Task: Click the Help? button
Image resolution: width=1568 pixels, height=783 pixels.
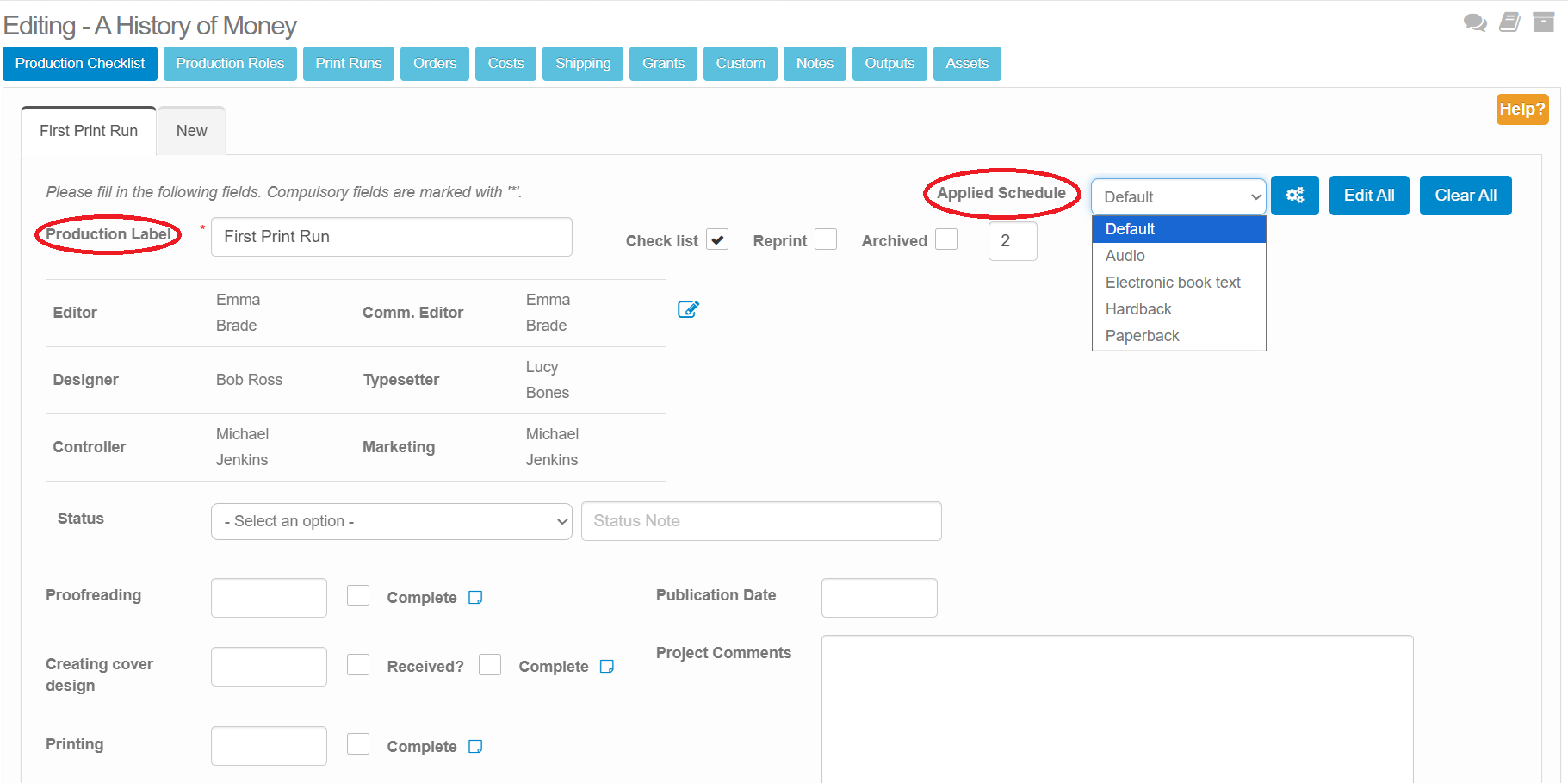Action: point(1522,109)
